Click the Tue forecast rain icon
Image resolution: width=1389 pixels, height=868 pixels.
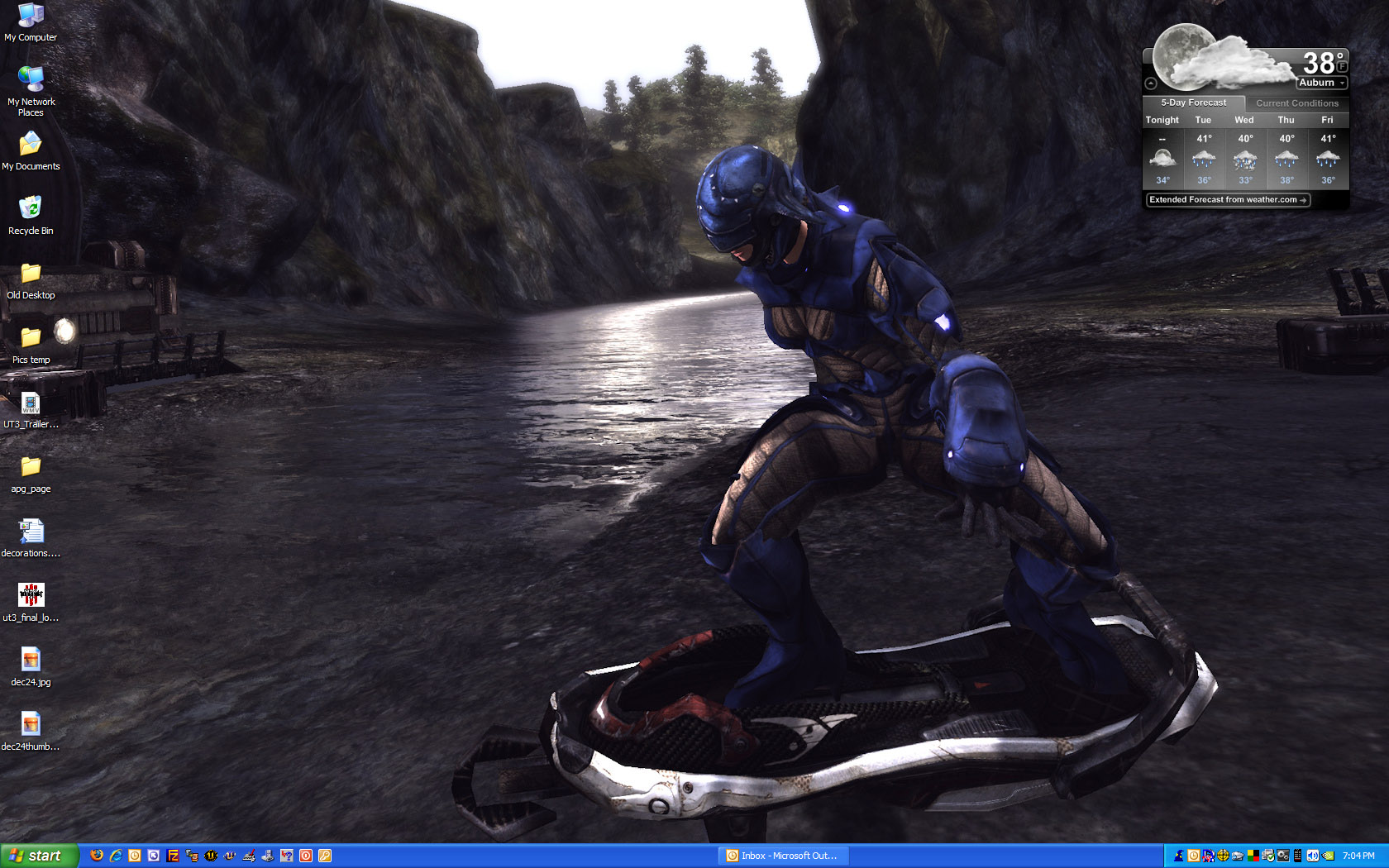coord(1204,159)
